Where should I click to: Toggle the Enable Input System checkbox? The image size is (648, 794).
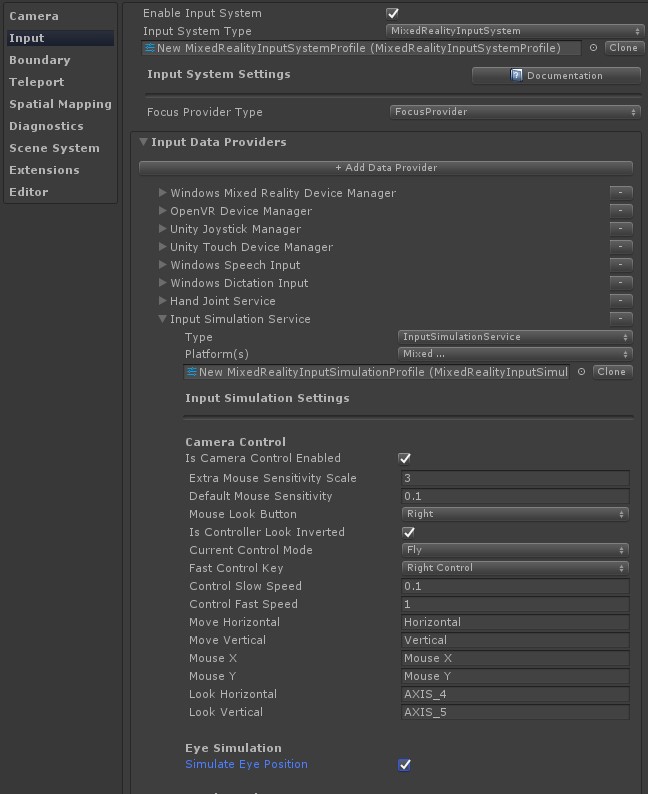(392, 13)
